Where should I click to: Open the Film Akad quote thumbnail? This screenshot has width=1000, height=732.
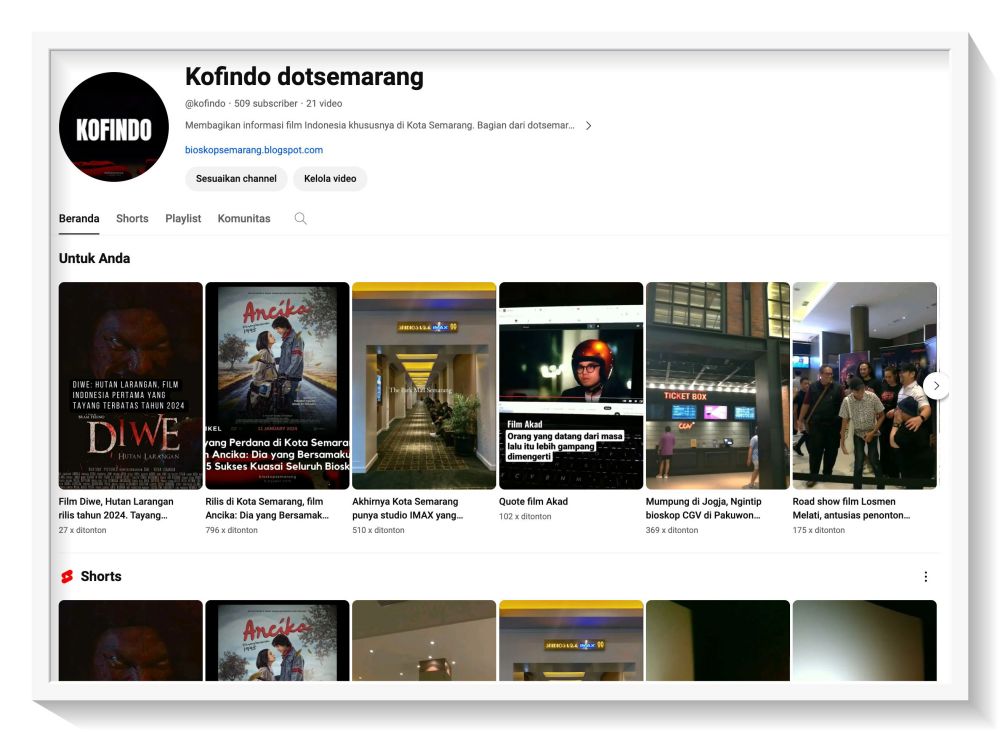(571, 386)
